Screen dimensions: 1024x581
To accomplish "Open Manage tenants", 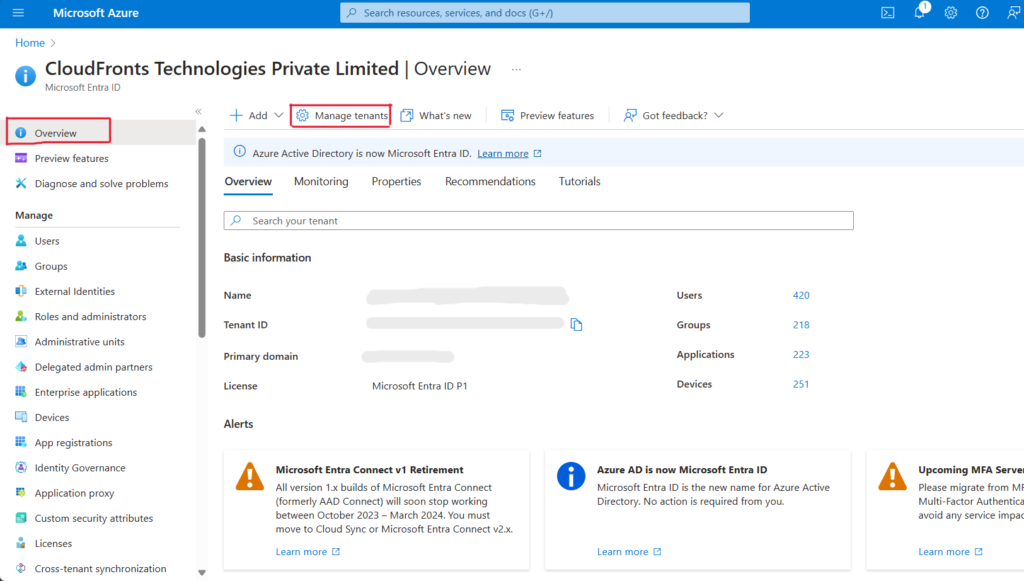I will pos(342,116).
